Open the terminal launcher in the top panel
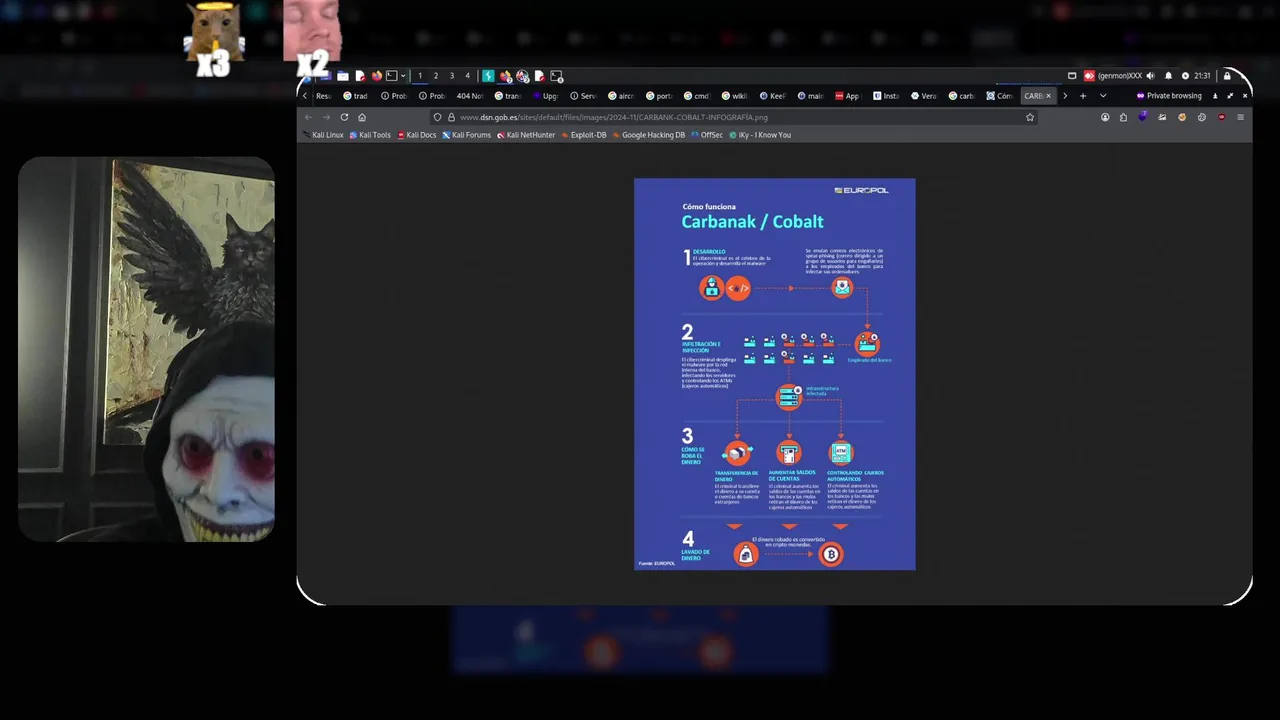1280x720 pixels. click(392, 76)
